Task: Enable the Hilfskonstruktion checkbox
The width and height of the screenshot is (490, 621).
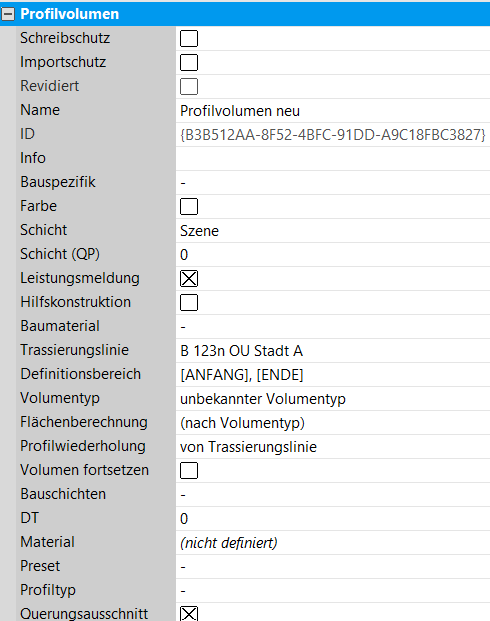Action: tap(189, 303)
